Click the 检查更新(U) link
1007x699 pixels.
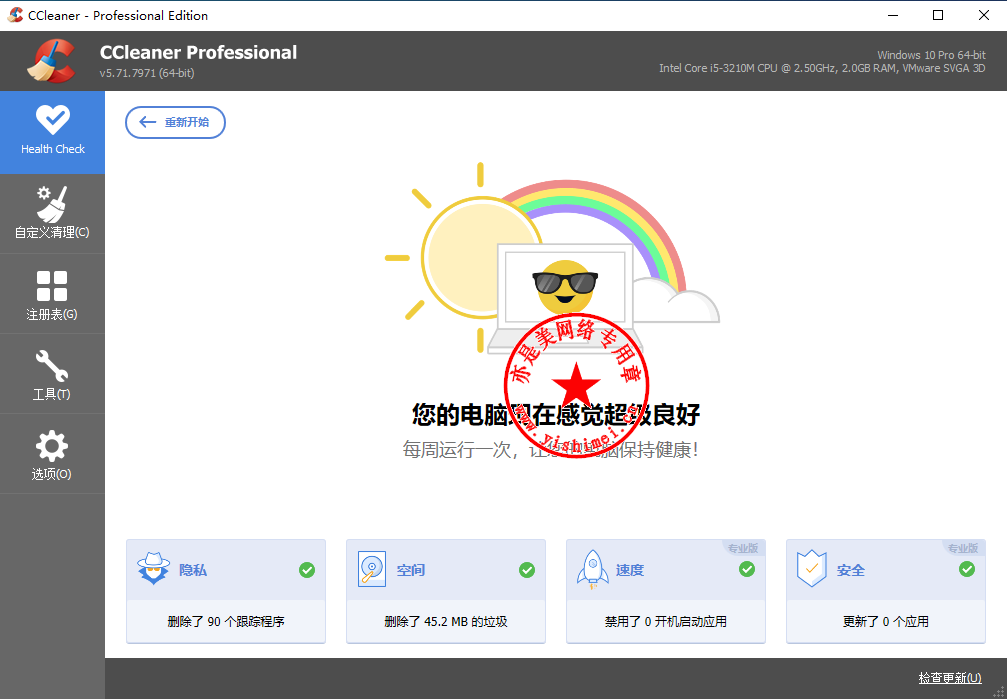950,678
